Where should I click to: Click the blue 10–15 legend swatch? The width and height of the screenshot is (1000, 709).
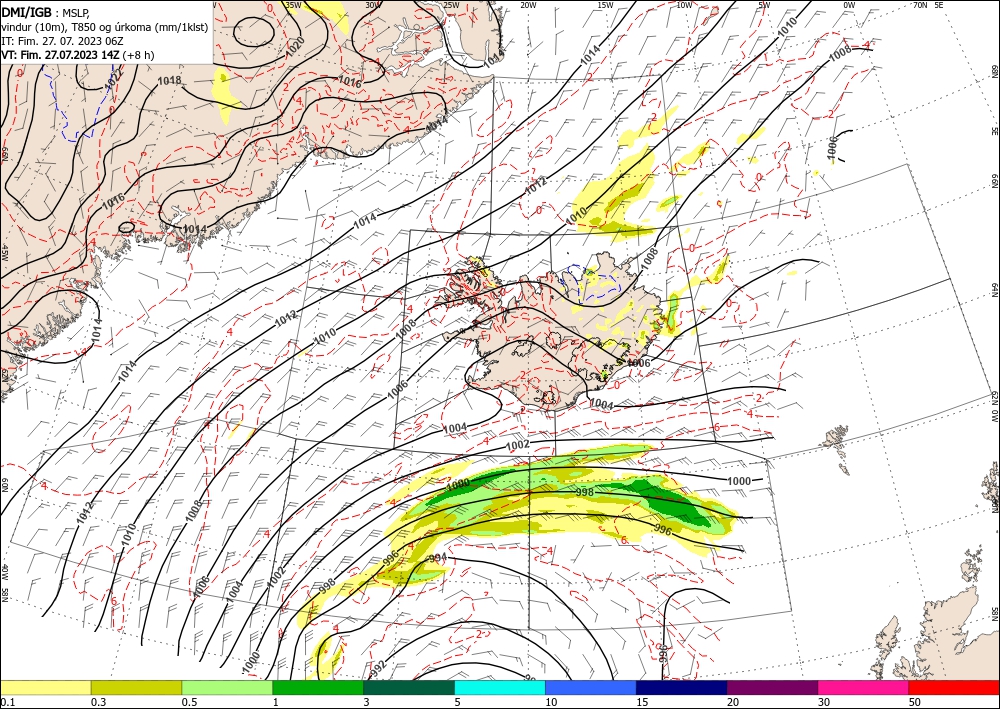pyautogui.click(x=591, y=687)
